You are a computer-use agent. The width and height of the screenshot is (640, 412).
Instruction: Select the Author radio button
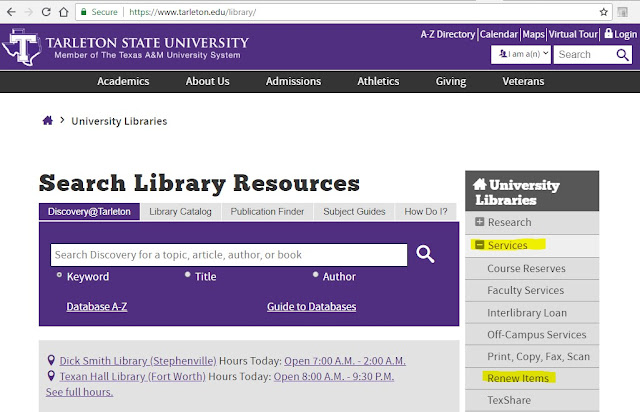316,275
